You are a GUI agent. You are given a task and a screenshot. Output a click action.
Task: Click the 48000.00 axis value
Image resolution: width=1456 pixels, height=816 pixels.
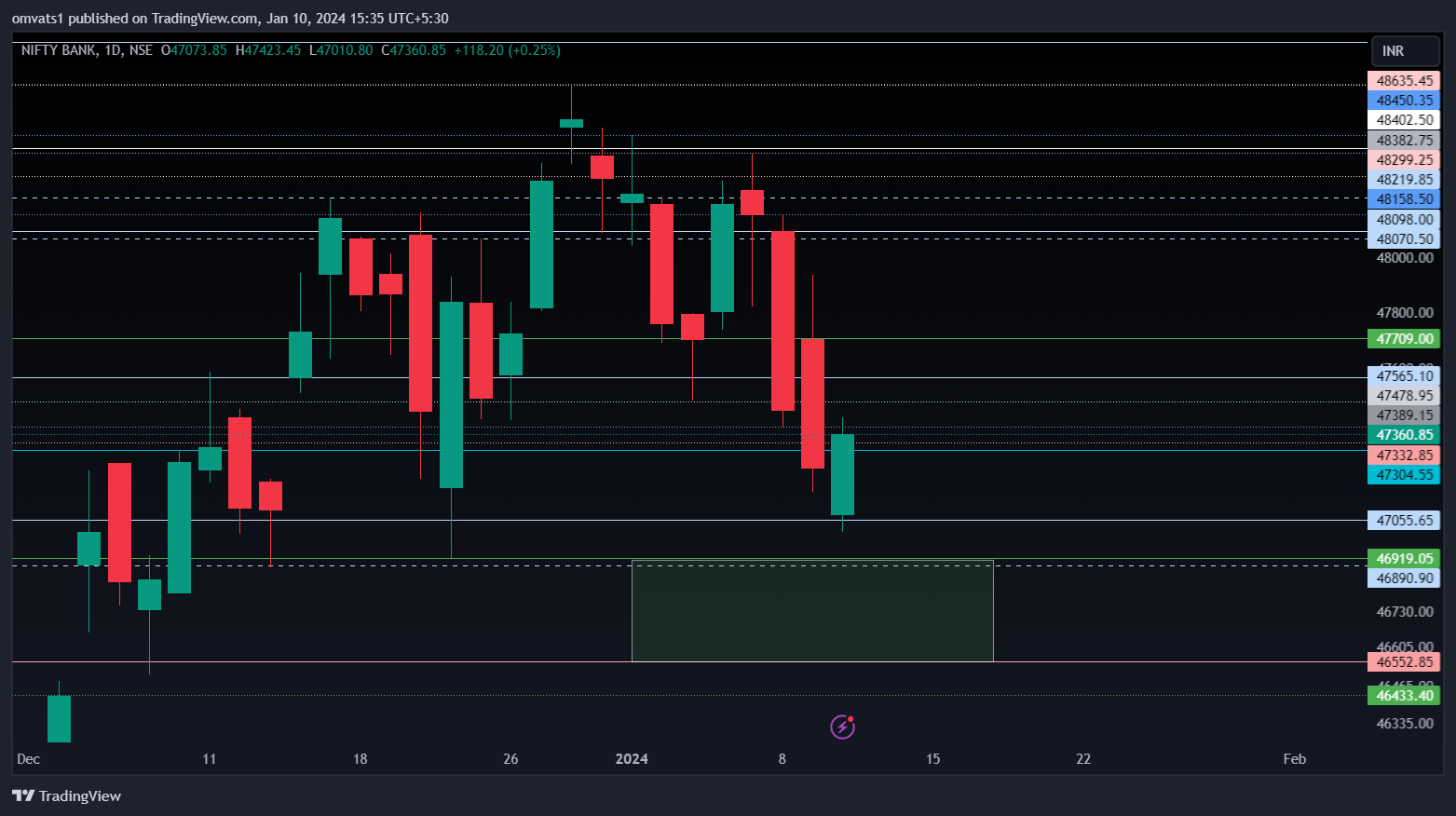[x=1405, y=258]
